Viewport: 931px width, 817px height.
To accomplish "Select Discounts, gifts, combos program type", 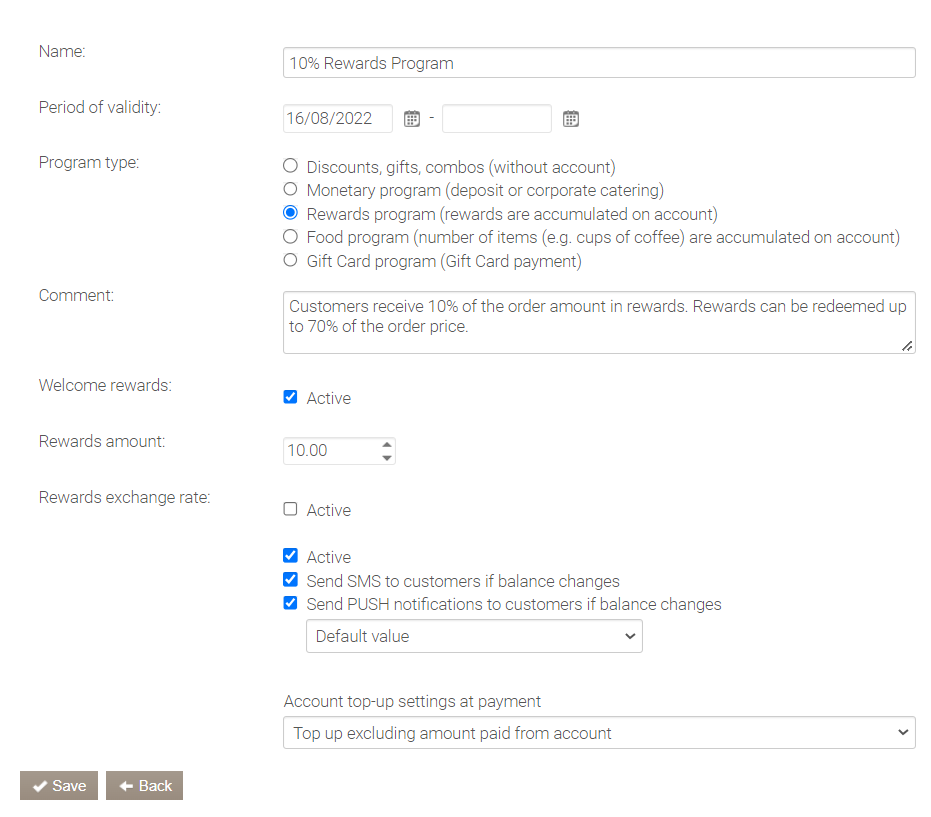I will point(291,166).
